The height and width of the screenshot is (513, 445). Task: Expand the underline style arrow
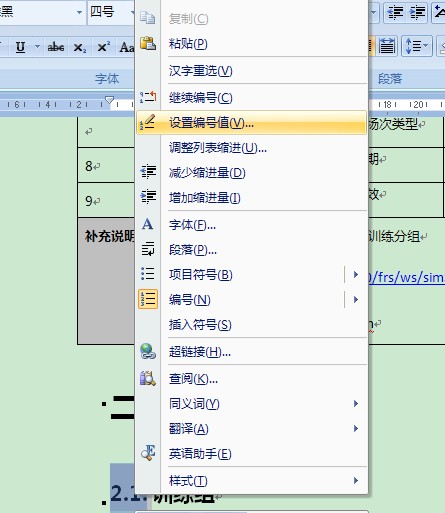(37, 47)
